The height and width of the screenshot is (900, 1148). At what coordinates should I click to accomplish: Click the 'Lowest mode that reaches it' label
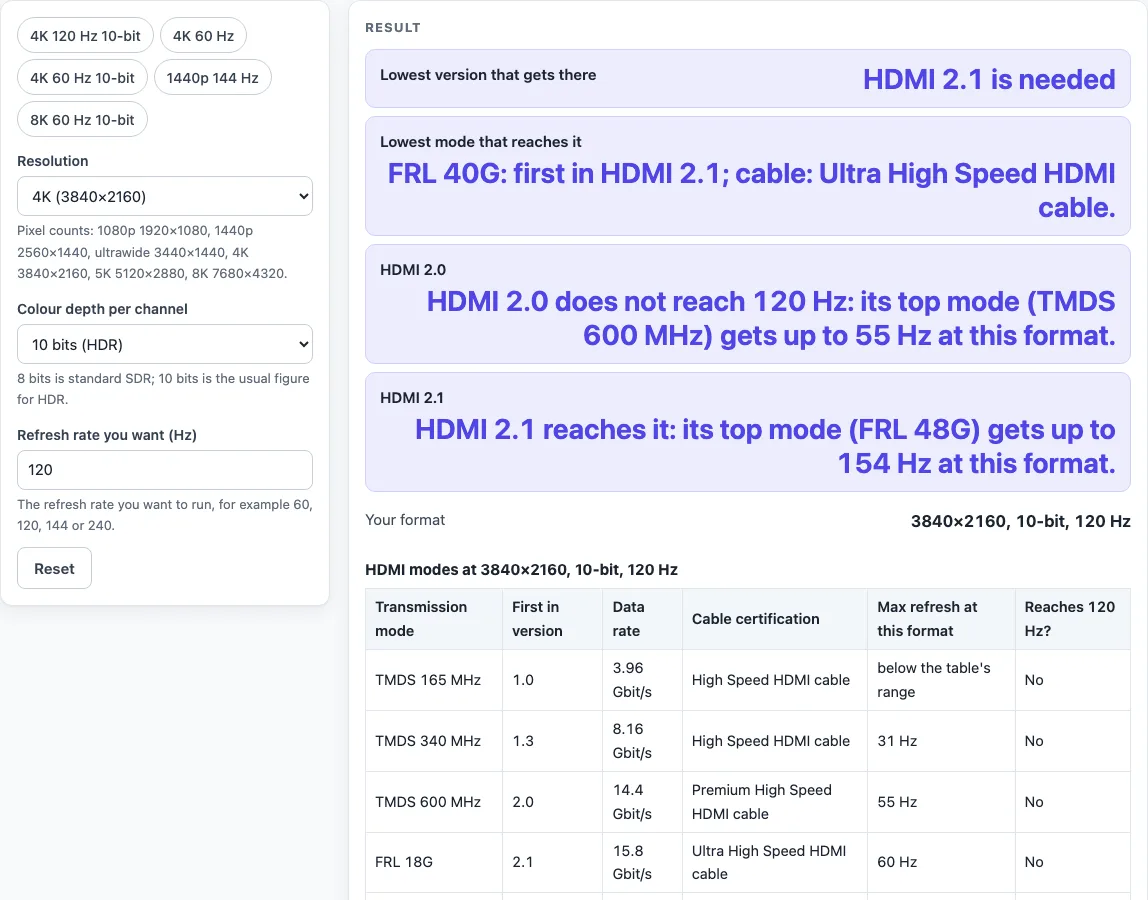(480, 141)
